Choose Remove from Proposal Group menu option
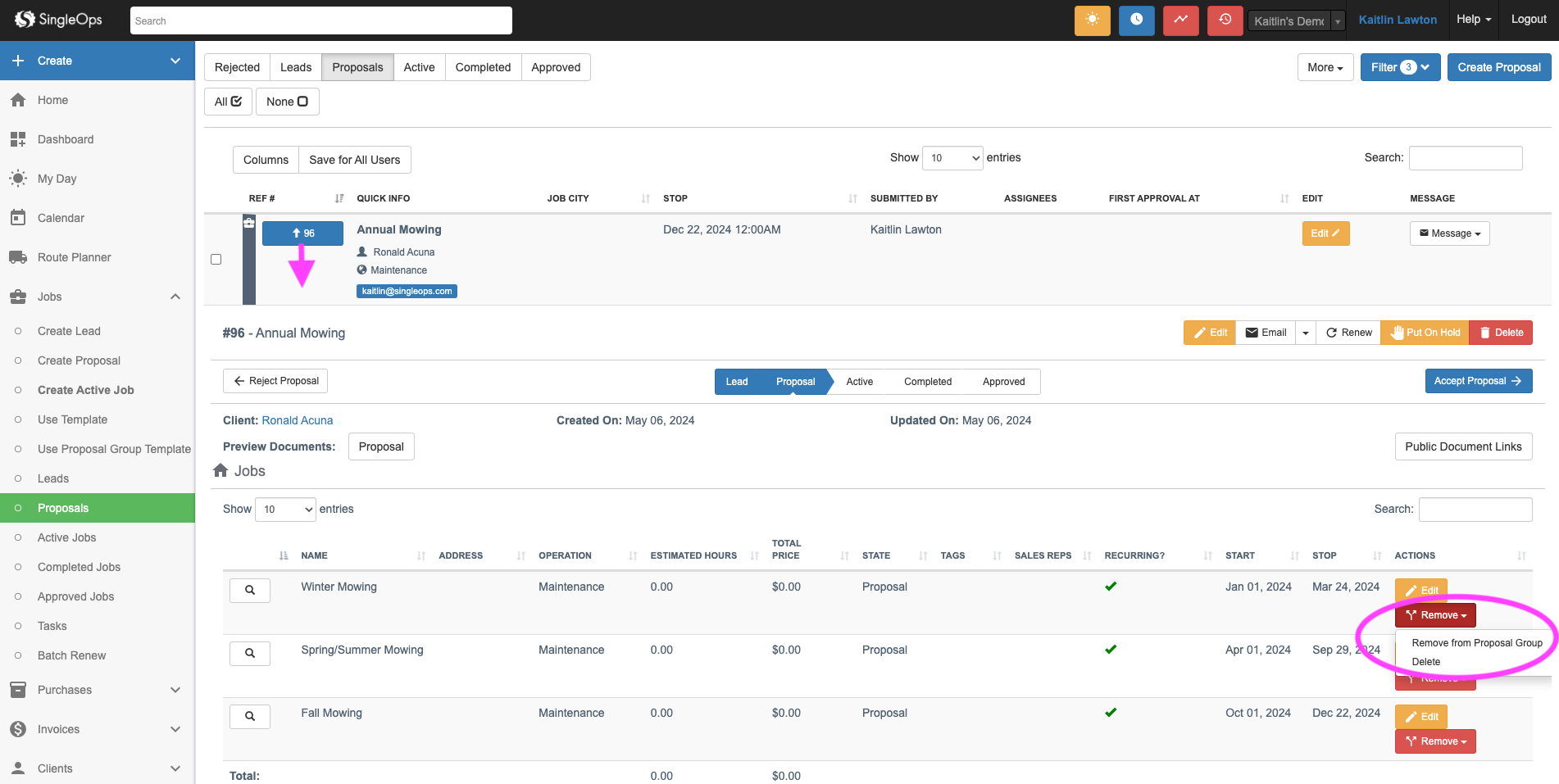Image resolution: width=1559 pixels, height=784 pixels. pos(1476,643)
